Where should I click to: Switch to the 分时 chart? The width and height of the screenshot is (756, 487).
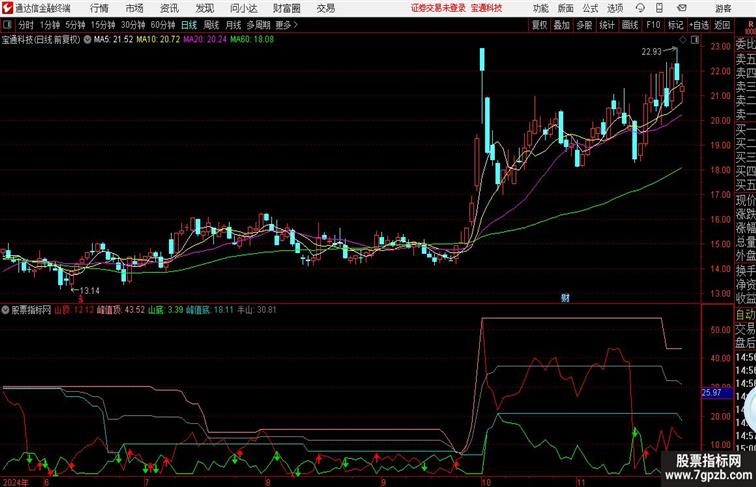[x=26, y=25]
